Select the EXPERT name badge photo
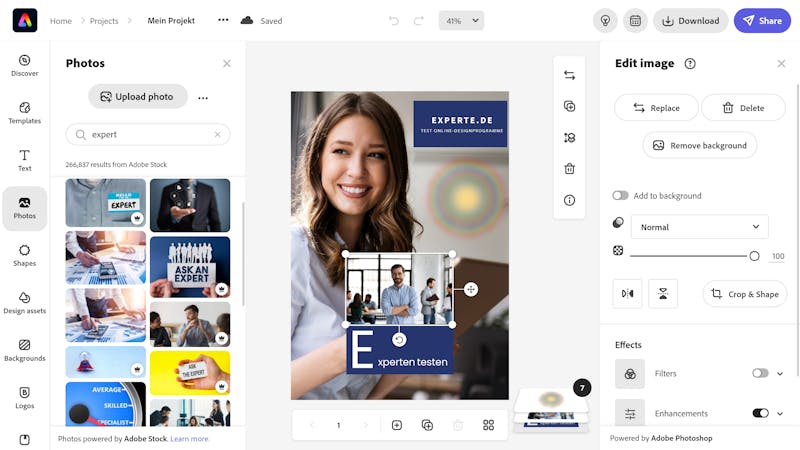The width and height of the screenshot is (800, 450). pyautogui.click(x=106, y=203)
